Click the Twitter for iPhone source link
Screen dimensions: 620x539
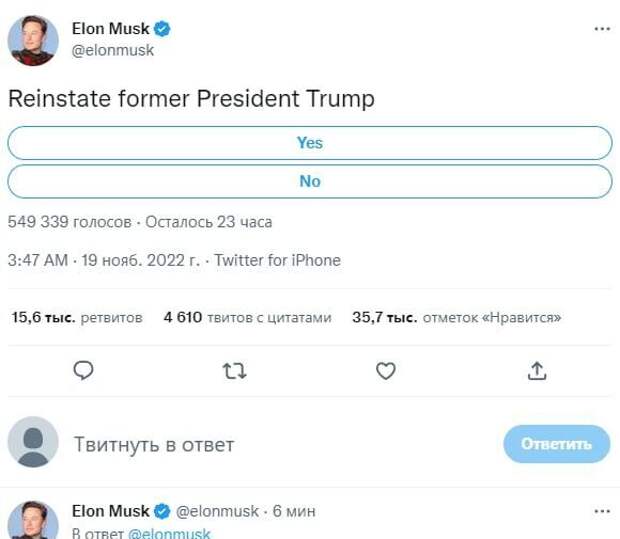tap(277, 260)
